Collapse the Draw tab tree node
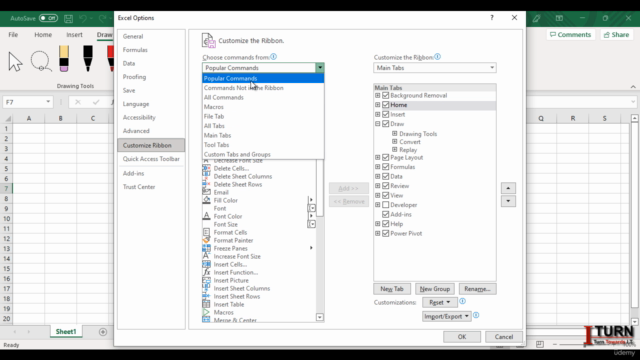 378,124
